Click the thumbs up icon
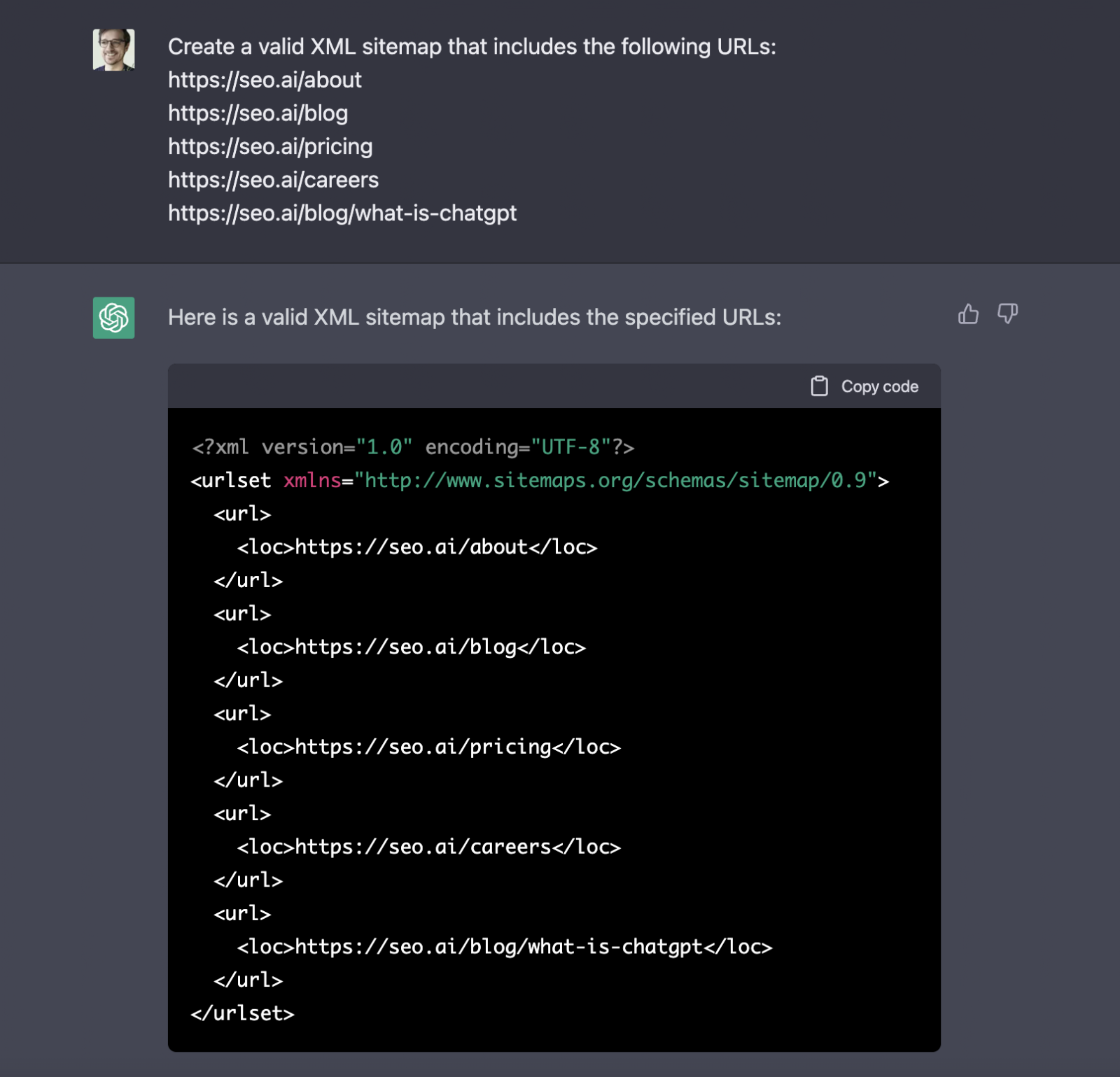This screenshot has width=1120, height=1077. coord(968,314)
